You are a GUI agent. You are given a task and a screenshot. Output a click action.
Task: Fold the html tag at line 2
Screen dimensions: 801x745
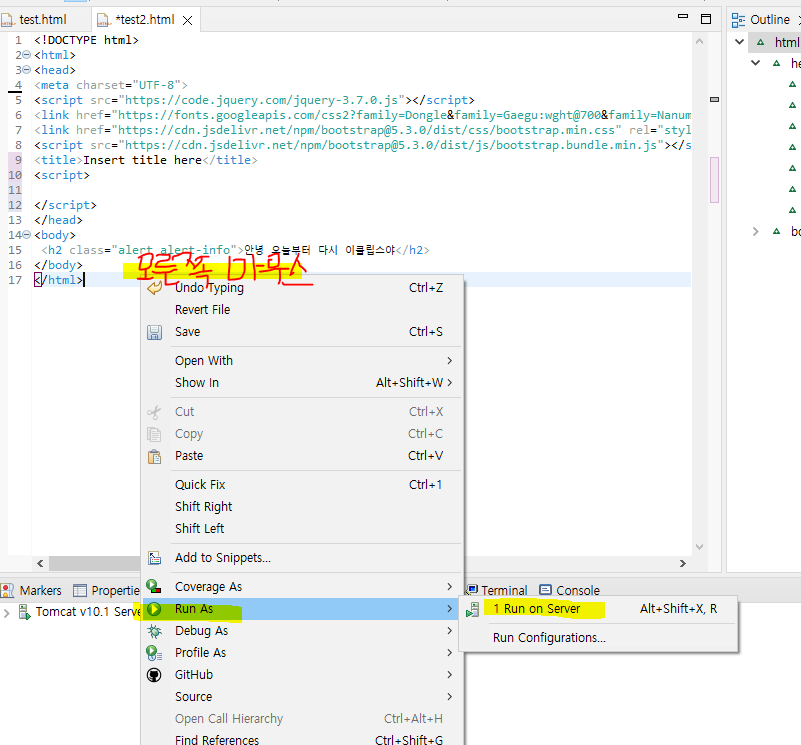27,55
